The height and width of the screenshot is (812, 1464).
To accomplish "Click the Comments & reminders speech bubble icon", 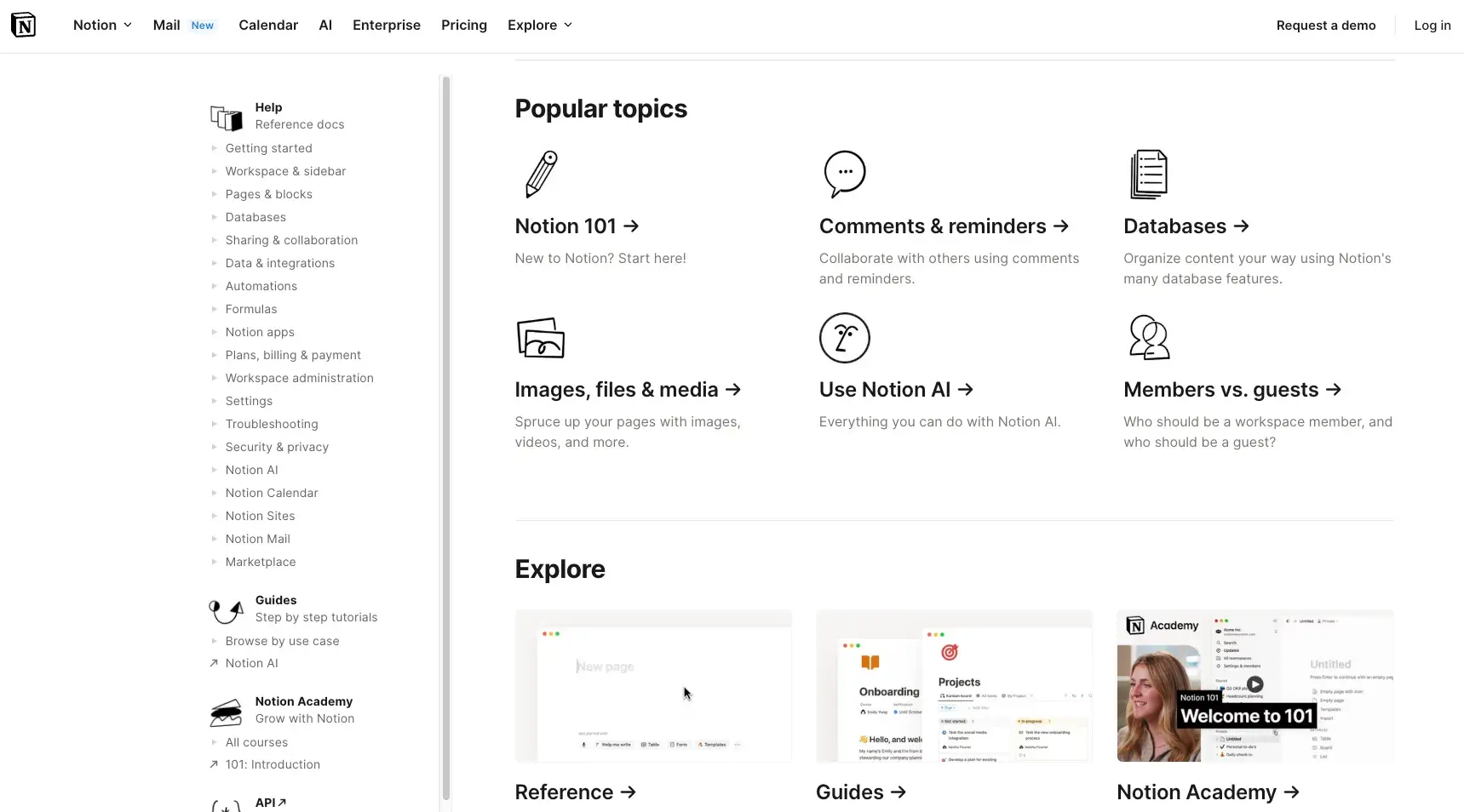I will [x=845, y=174].
